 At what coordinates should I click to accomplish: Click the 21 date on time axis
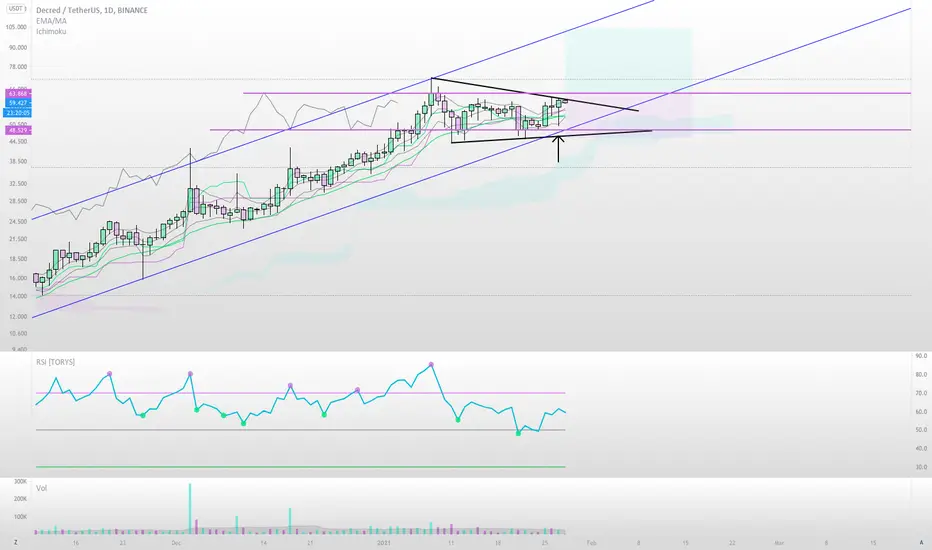(310, 543)
